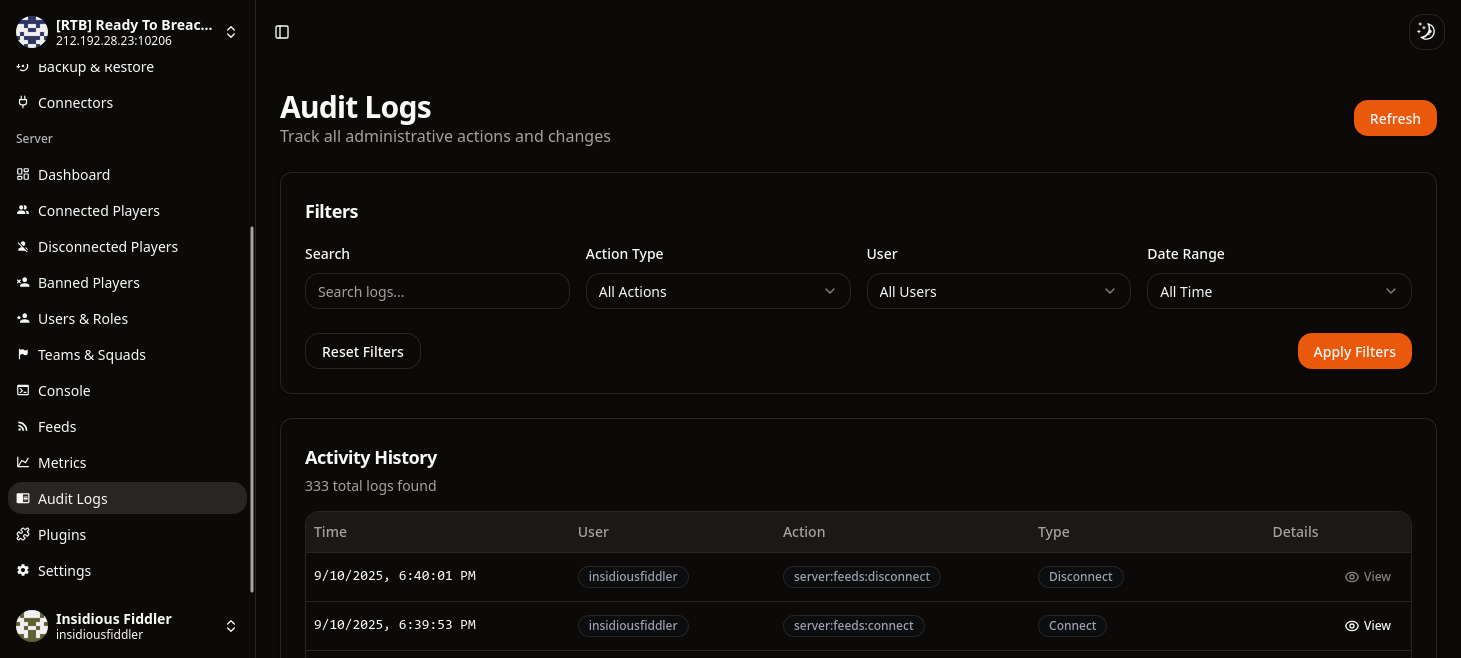Open the Action Type dropdown
Screen dimensions: 1461x658
717,291
